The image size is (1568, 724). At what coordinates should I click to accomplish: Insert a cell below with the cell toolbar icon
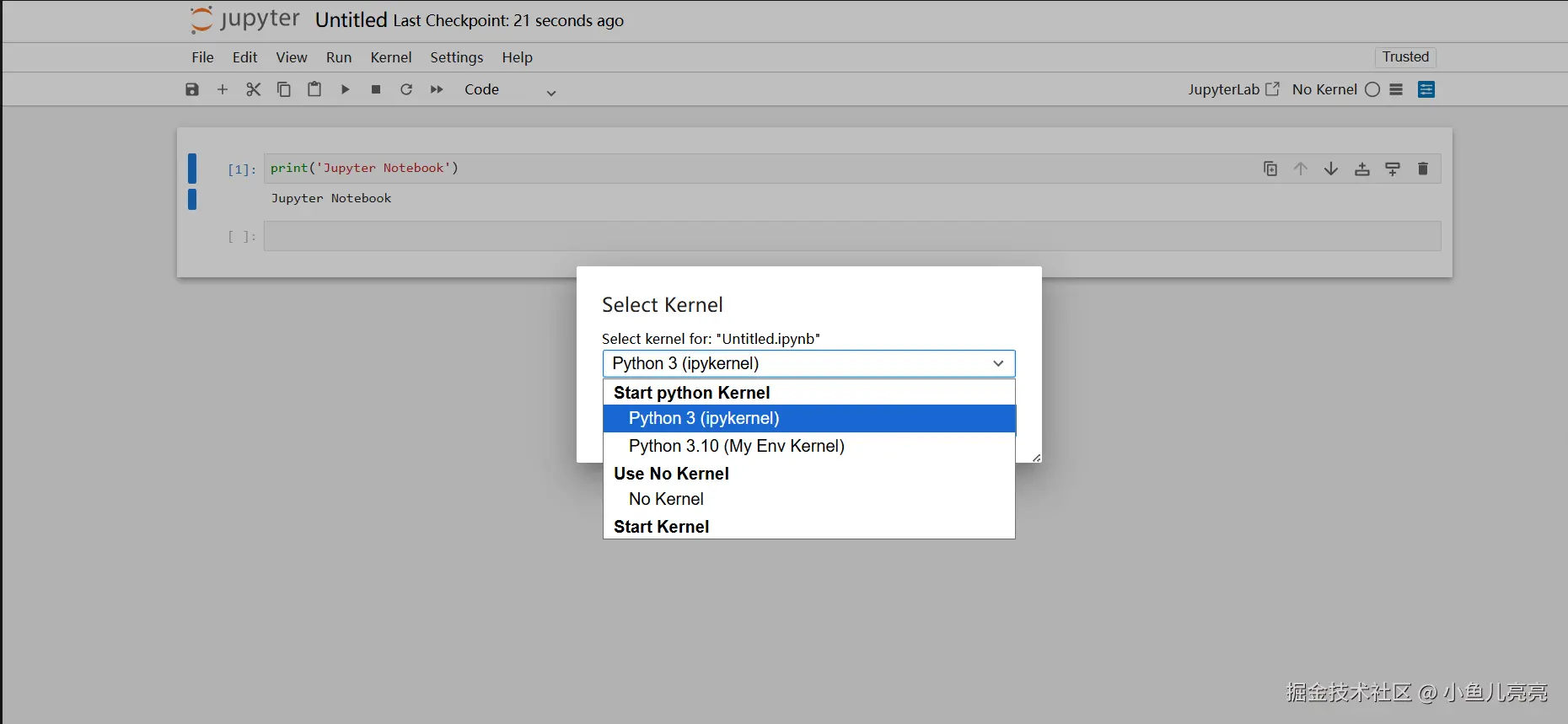pyautogui.click(x=1393, y=169)
